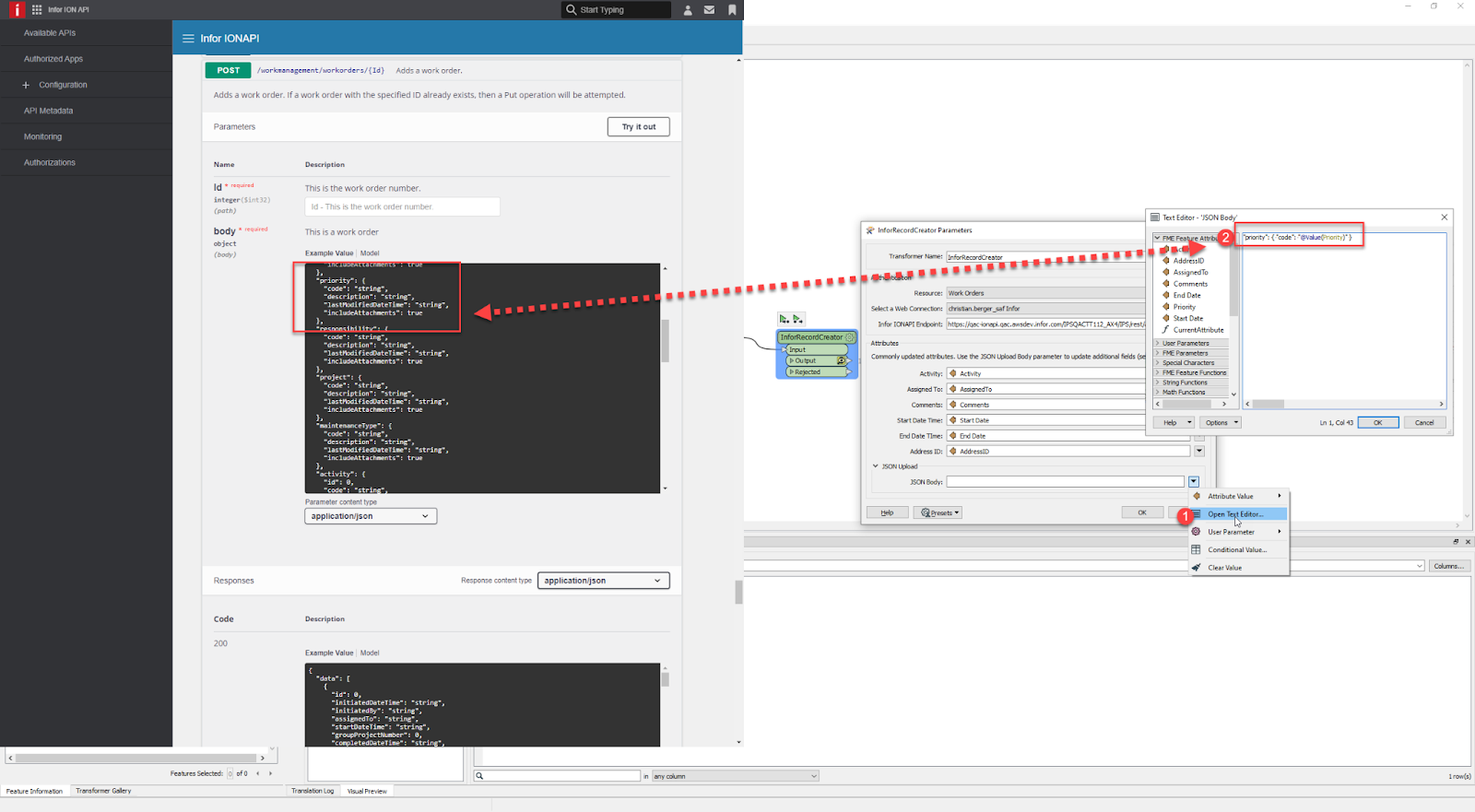Viewport: 1475px width, 812px height.
Task: Click the JSON Body input field
Action: pos(1066,481)
